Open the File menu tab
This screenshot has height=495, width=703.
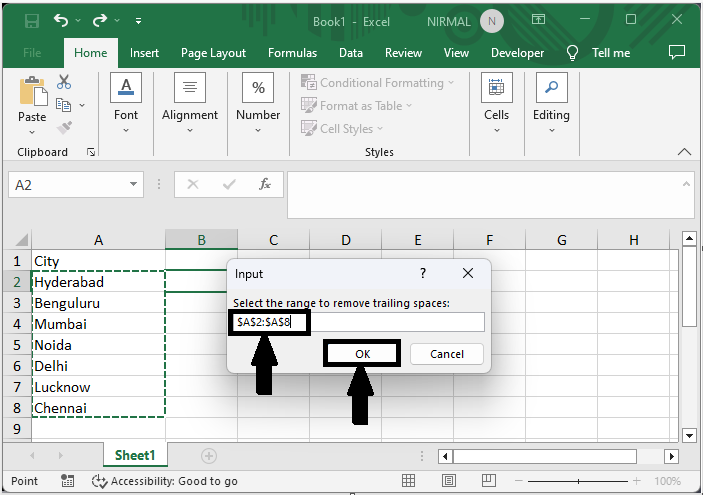[x=32, y=53]
